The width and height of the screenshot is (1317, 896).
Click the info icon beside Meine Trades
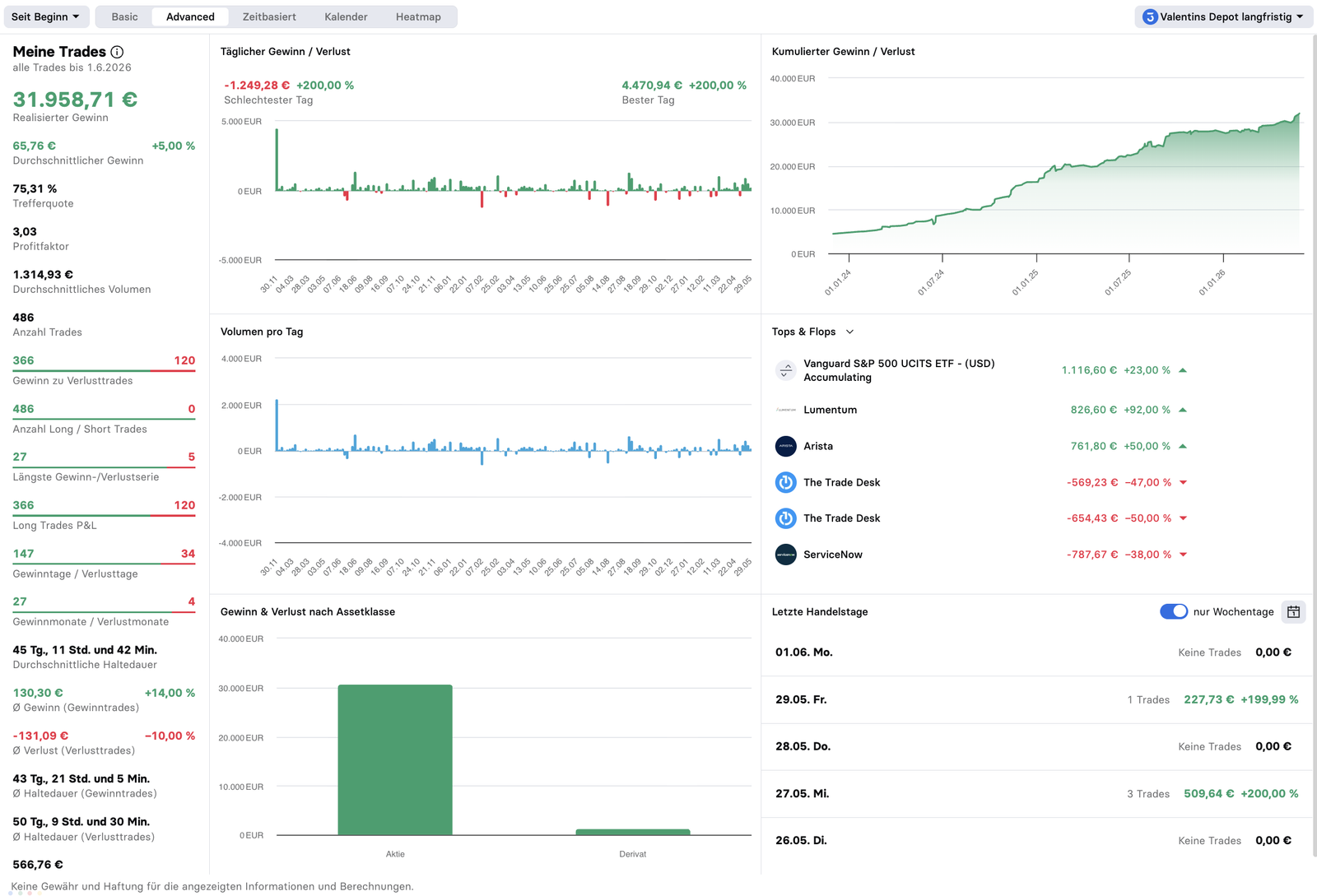[x=117, y=52]
